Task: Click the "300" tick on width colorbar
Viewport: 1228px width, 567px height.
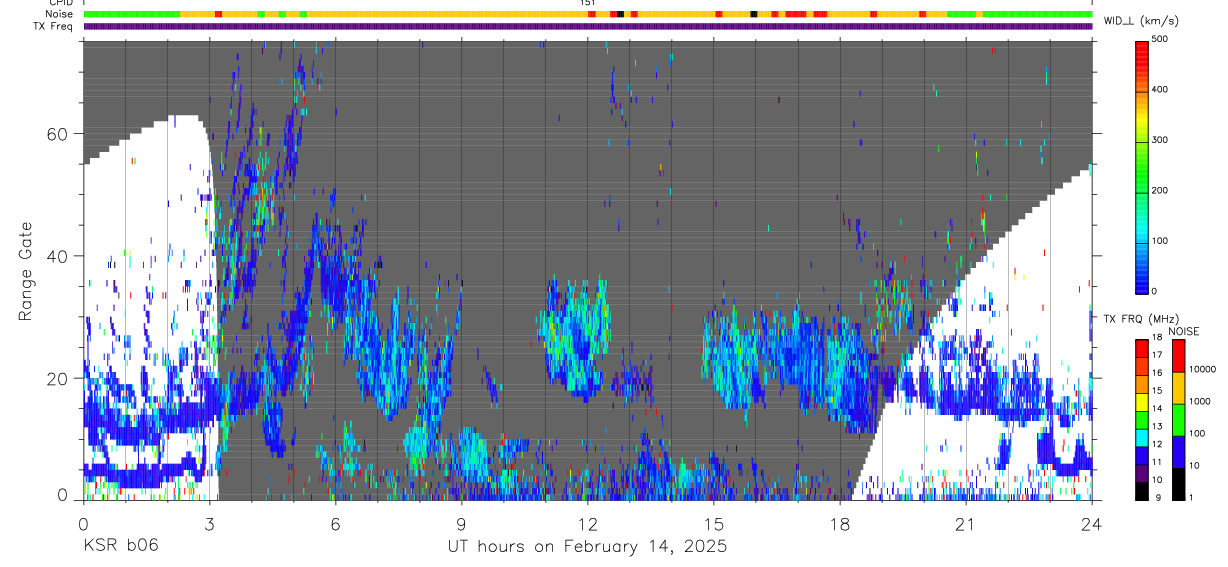Action: point(1161,140)
